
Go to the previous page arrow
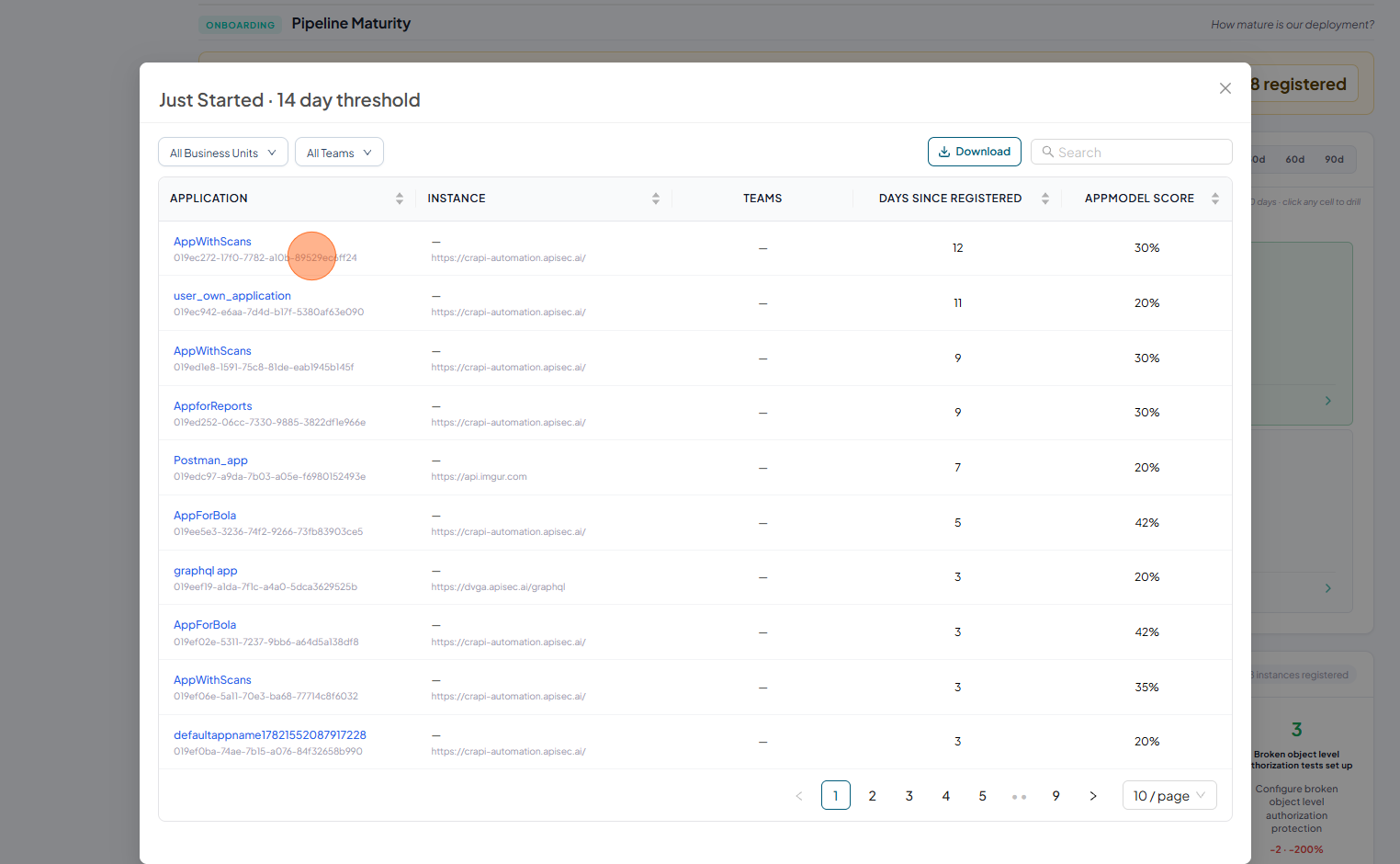pyautogui.click(x=799, y=796)
